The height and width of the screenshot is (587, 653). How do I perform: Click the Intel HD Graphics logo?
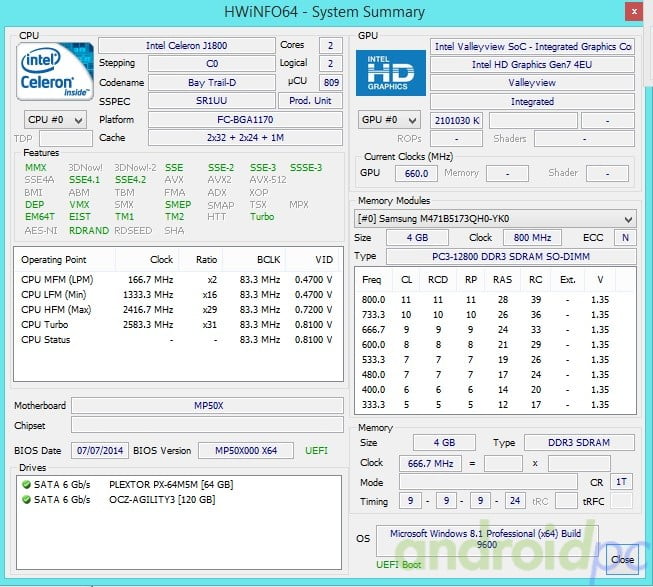(x=391, y=73)
